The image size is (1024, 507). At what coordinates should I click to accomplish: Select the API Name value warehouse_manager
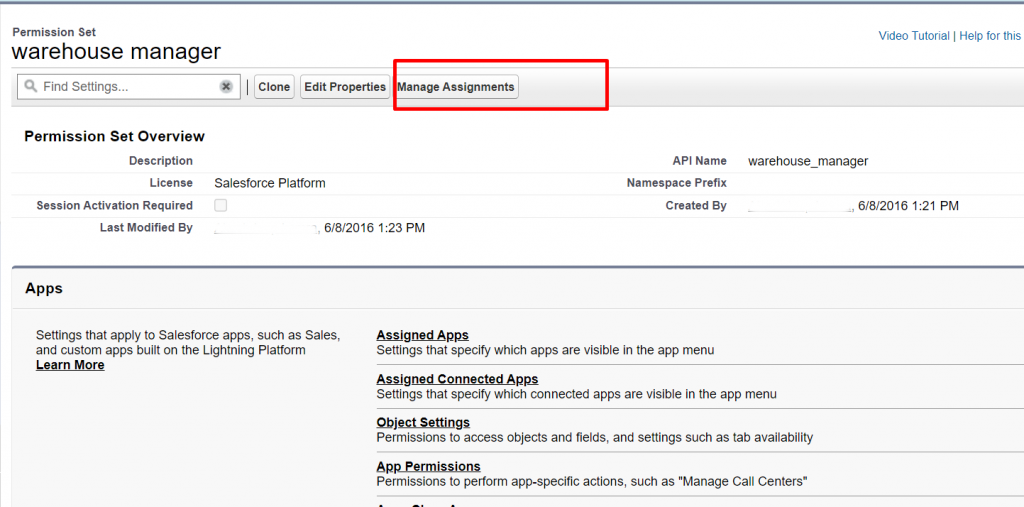(x=808, y=161)
